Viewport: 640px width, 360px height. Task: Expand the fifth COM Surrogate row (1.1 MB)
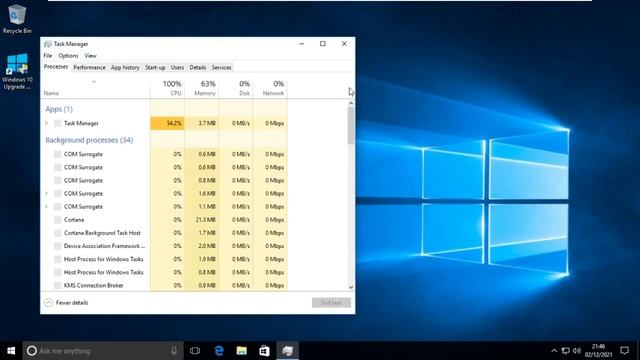(47, 207)
